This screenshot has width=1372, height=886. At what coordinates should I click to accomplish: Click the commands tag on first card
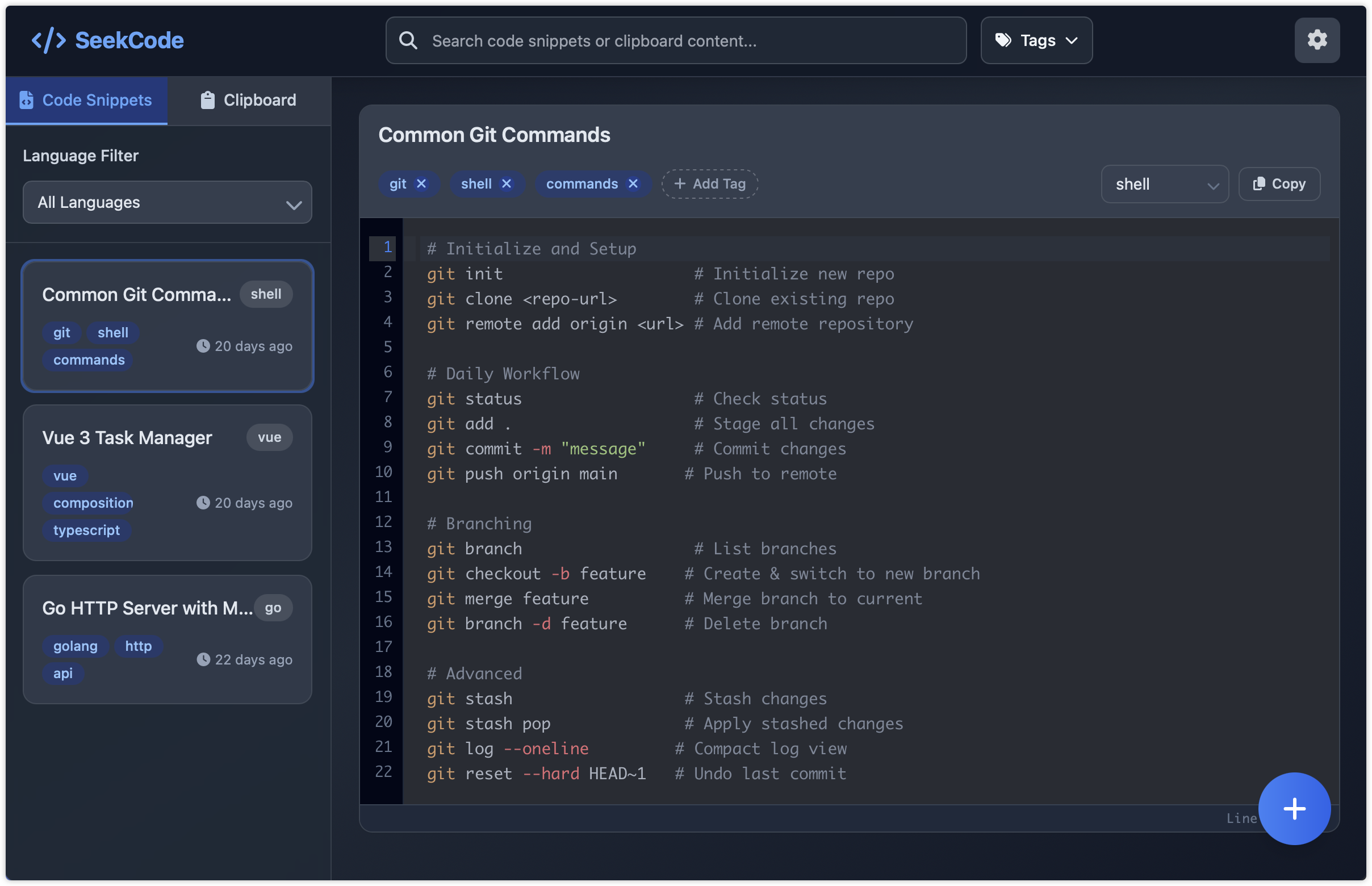pyautogui.click(x=89, y=360)
